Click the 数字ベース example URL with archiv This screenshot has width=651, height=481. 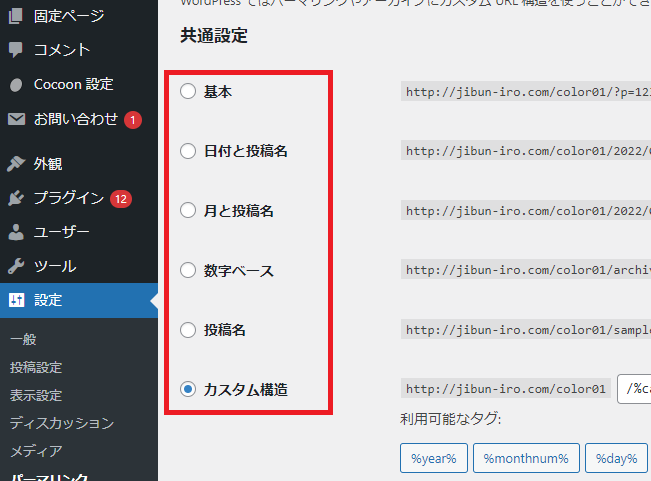[x=526, y=270]
